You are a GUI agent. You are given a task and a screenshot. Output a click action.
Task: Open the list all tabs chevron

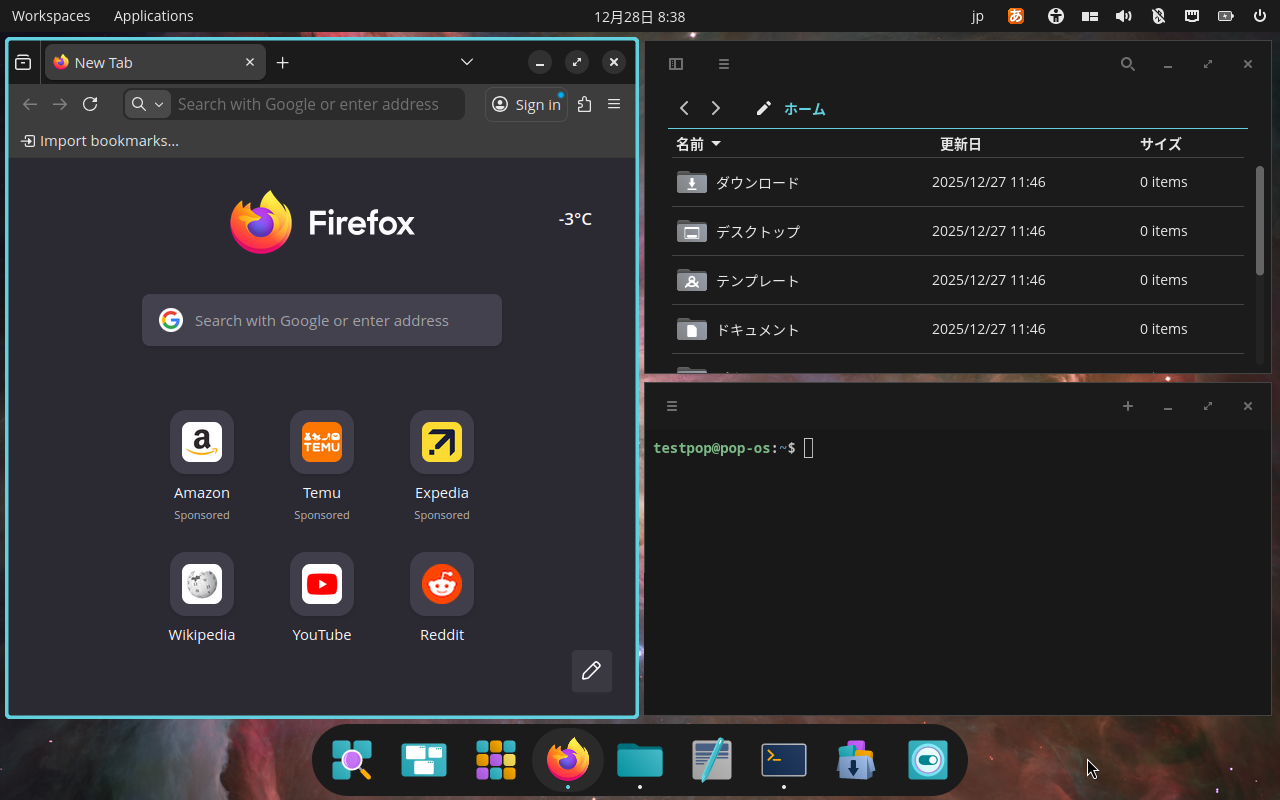pos(467,62)
